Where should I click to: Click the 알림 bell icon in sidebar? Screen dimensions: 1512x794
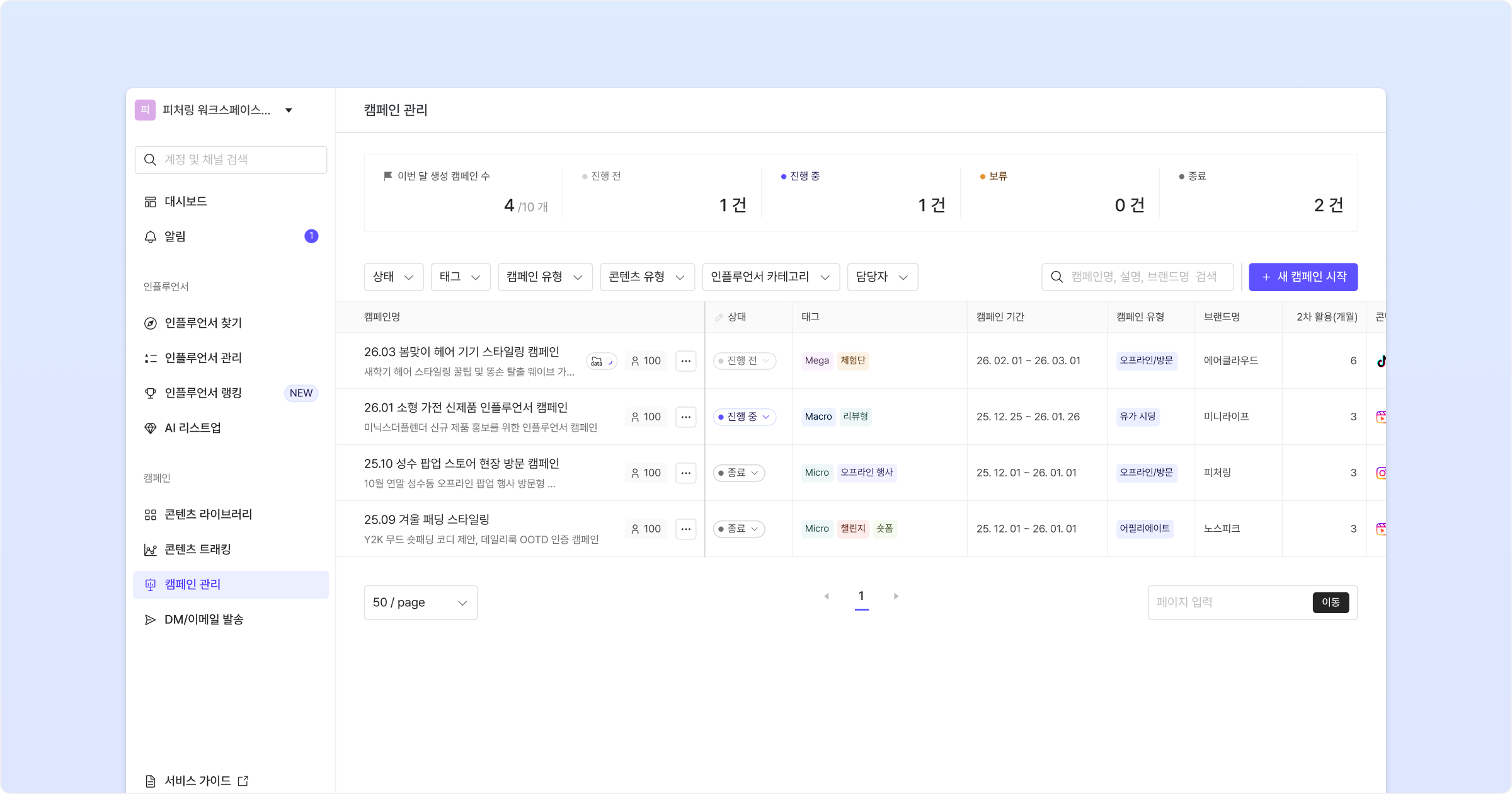click(x=151, y=237)
